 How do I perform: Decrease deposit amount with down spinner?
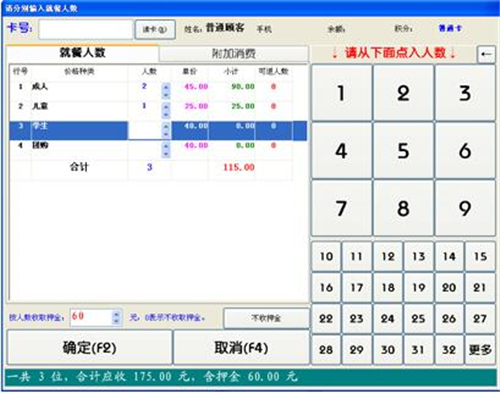[116, 321]
